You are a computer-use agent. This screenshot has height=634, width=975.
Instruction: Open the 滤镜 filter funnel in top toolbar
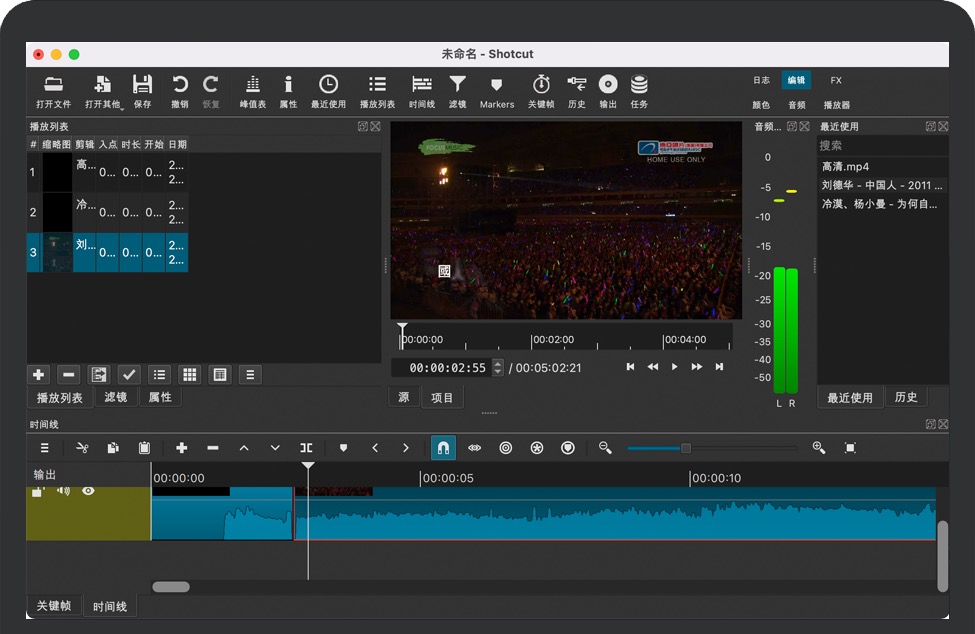pyautogui.click(x=457, y=85)
